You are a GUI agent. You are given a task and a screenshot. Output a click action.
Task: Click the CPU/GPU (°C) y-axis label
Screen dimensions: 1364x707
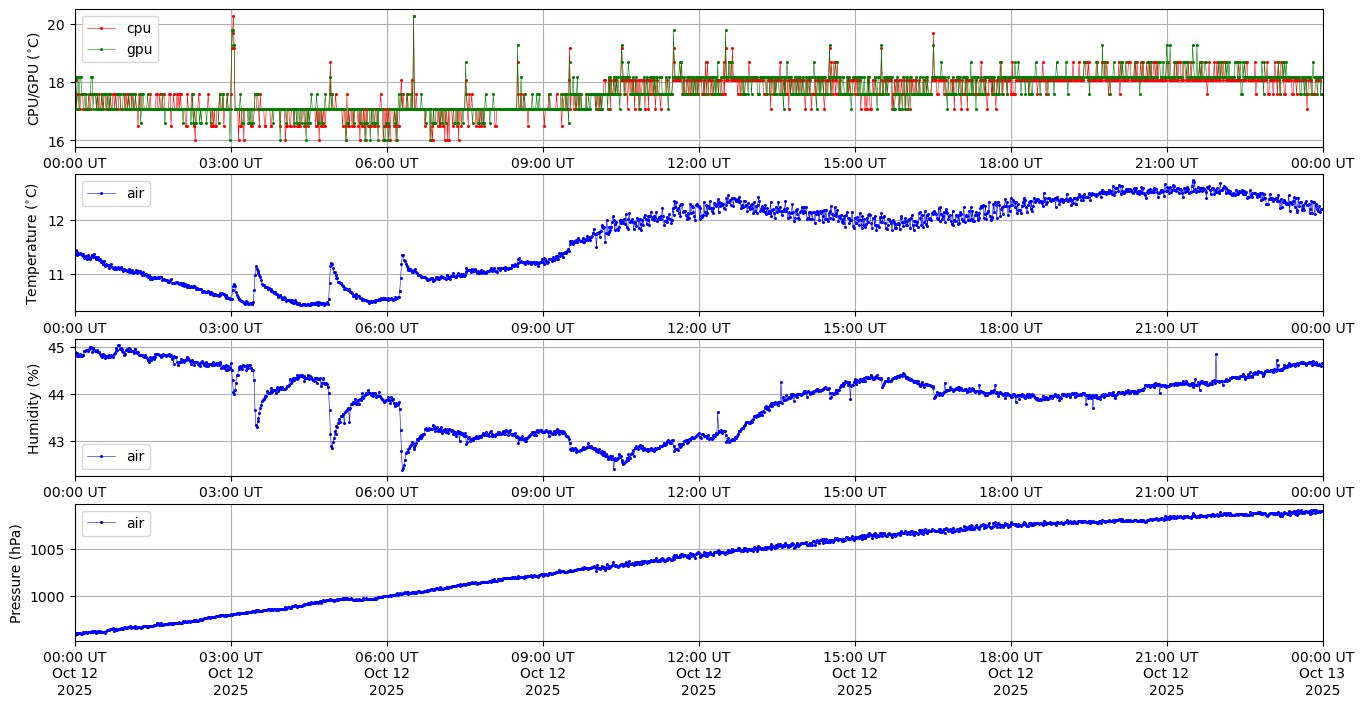click(33, 79)
